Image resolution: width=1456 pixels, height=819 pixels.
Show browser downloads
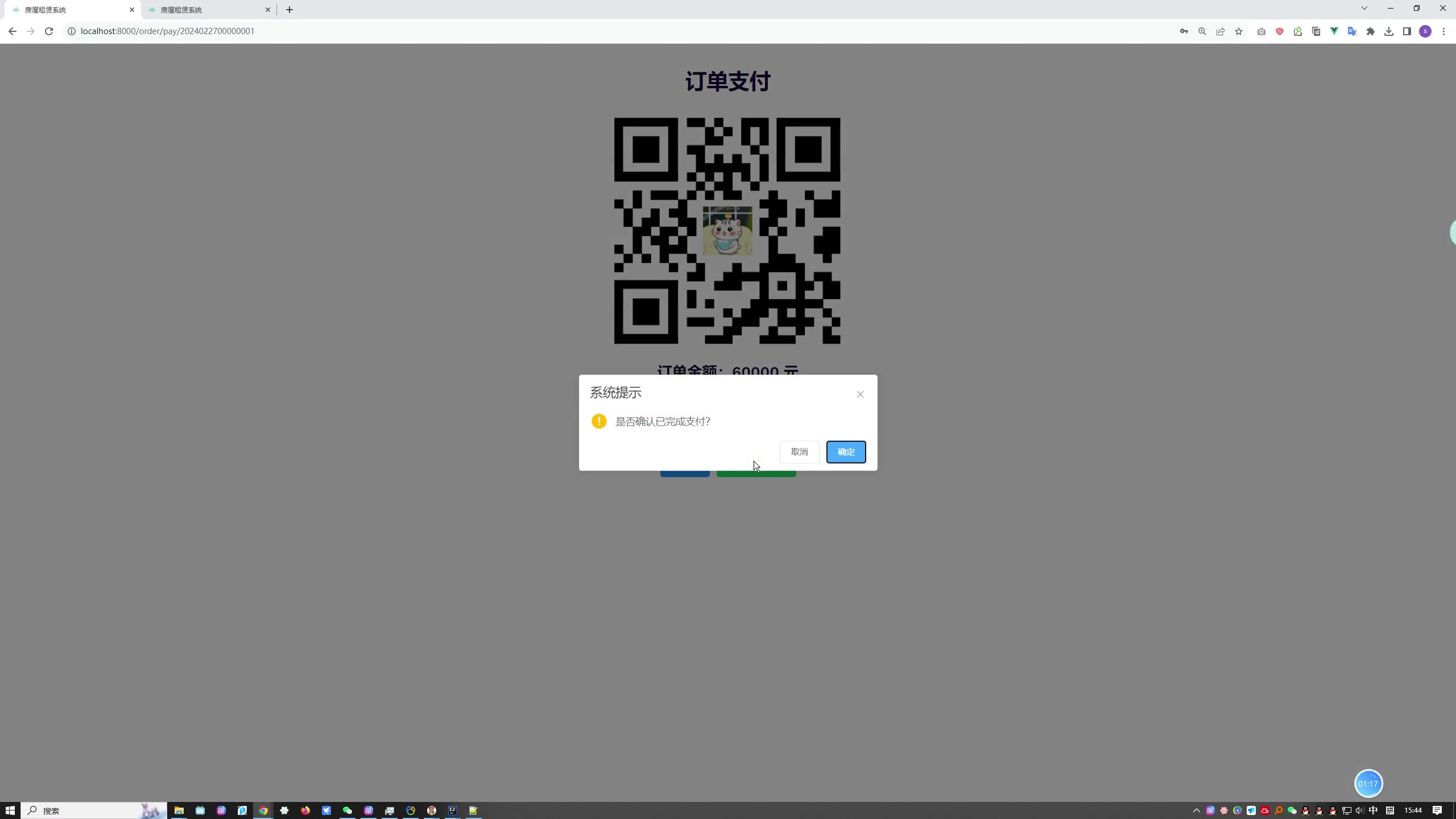tap(1389, 31)
